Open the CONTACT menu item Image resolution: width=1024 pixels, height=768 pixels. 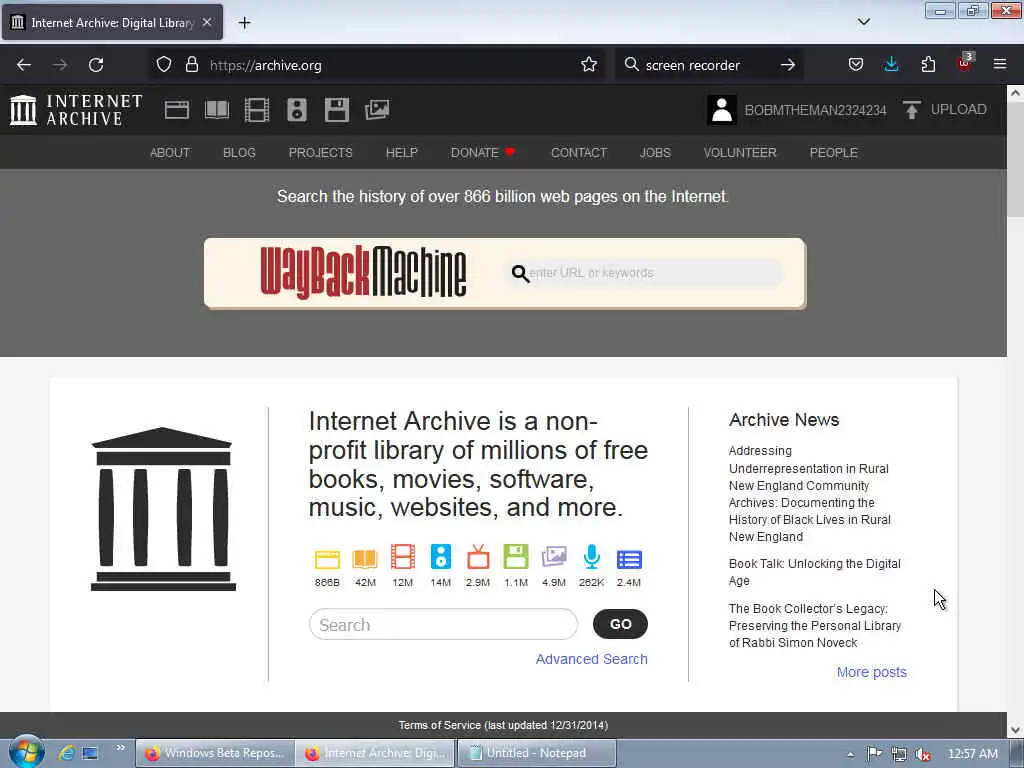pyautogui.click(x=579, y=153)
